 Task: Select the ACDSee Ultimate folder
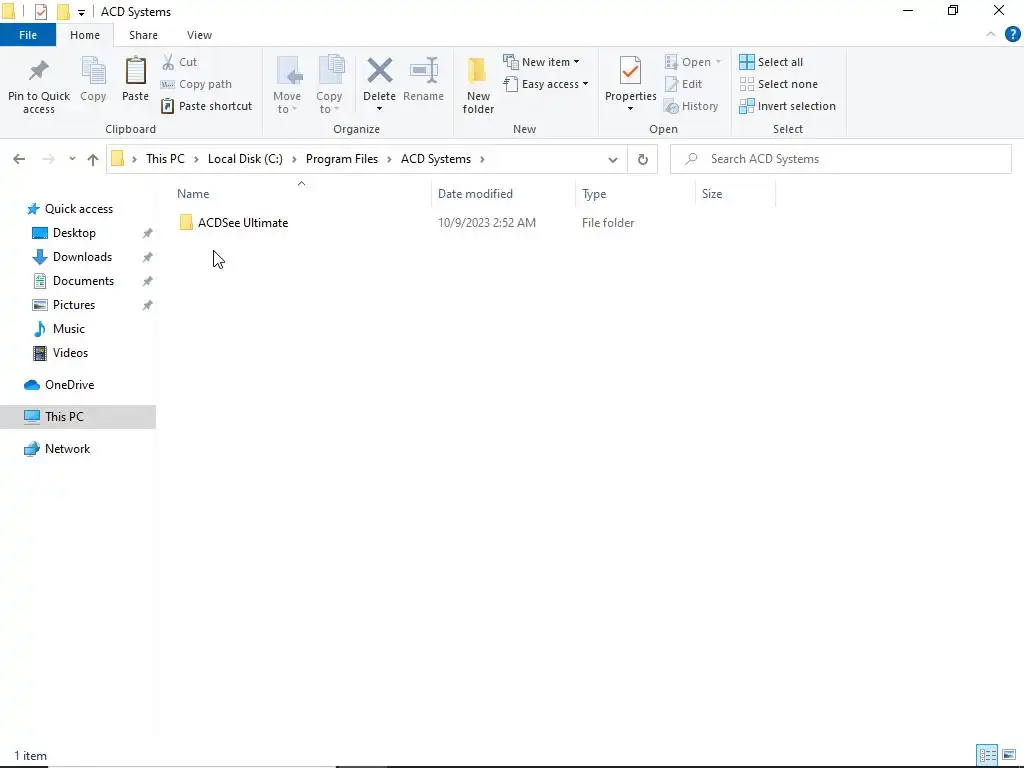234,223
